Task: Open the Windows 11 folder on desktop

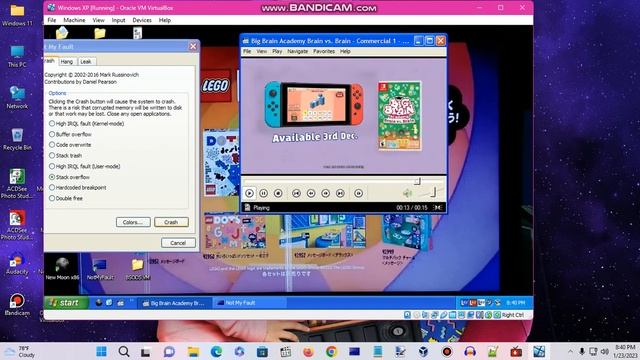Action: (x=17, y=15)
